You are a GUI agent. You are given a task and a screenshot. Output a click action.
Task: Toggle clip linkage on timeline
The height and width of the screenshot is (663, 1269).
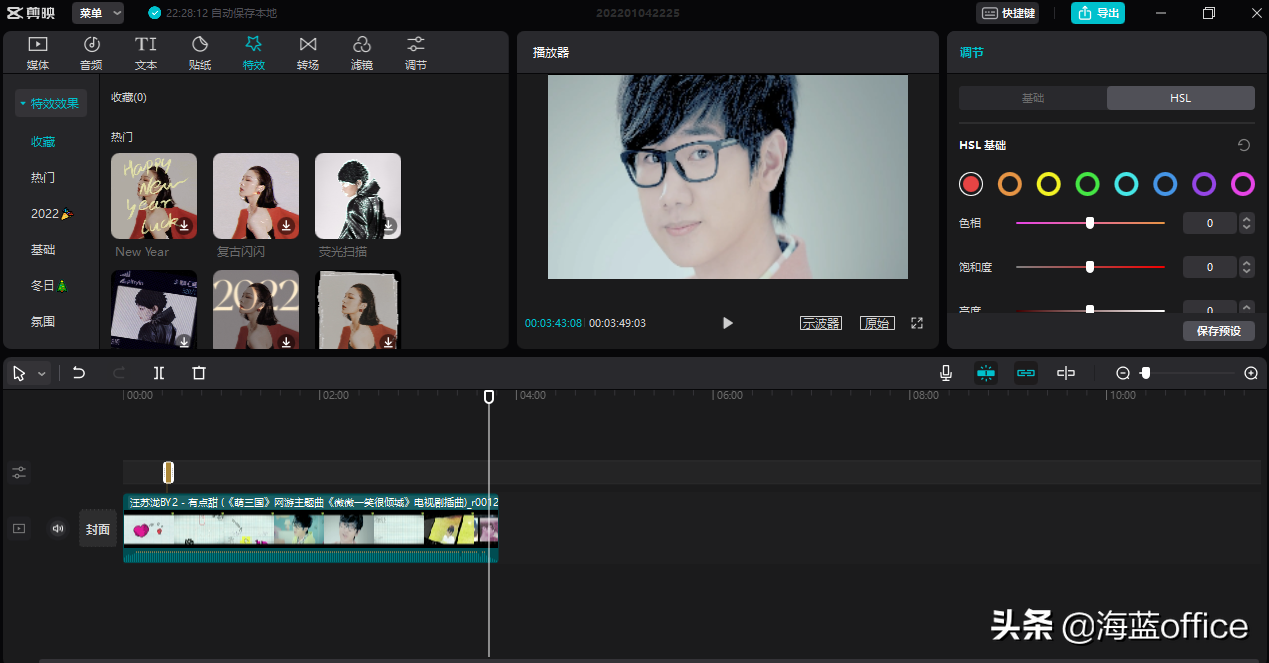pyautogui.click(x=1026, y=373)
